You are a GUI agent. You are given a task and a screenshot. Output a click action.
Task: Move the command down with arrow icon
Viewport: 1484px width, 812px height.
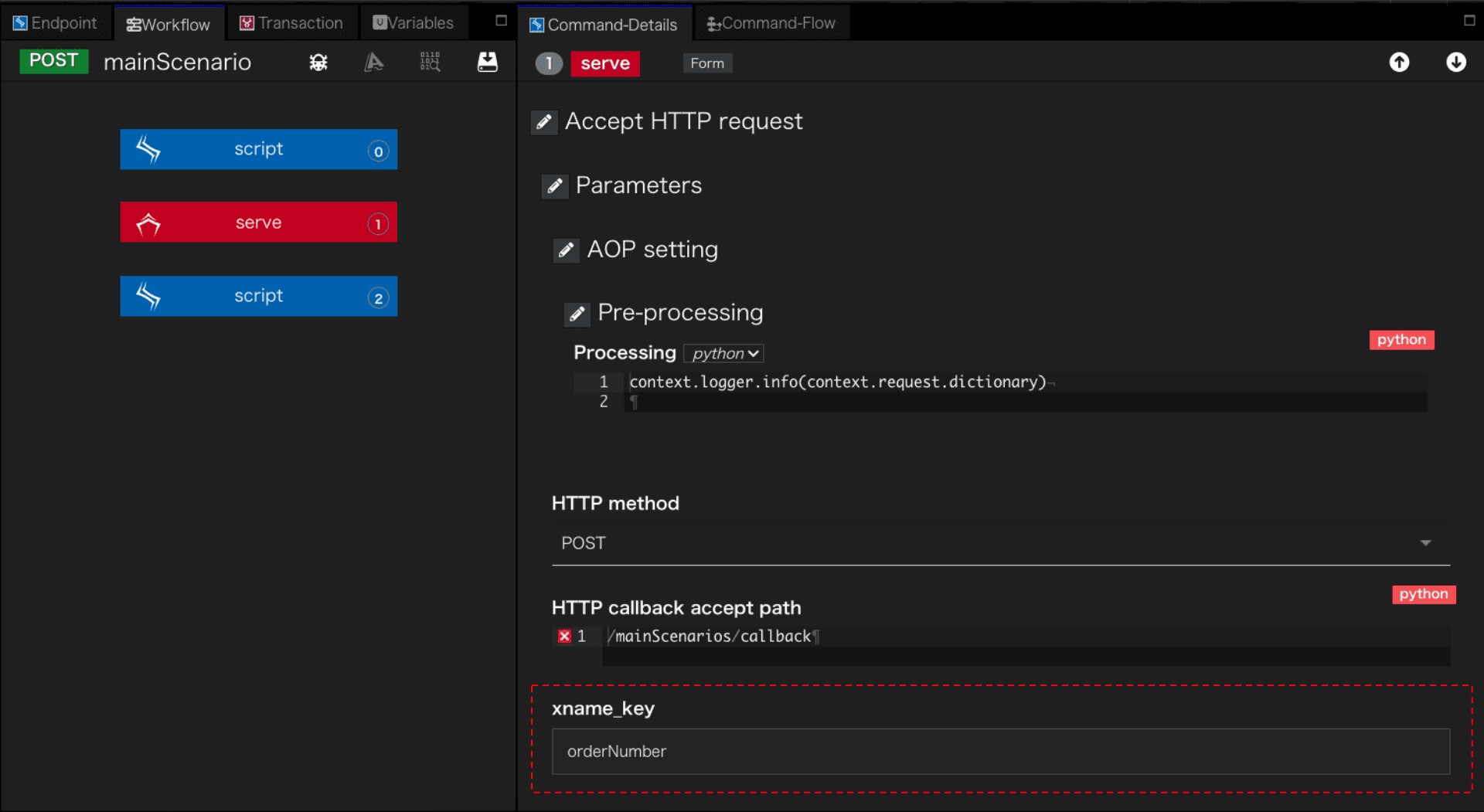pos(1456,62)
